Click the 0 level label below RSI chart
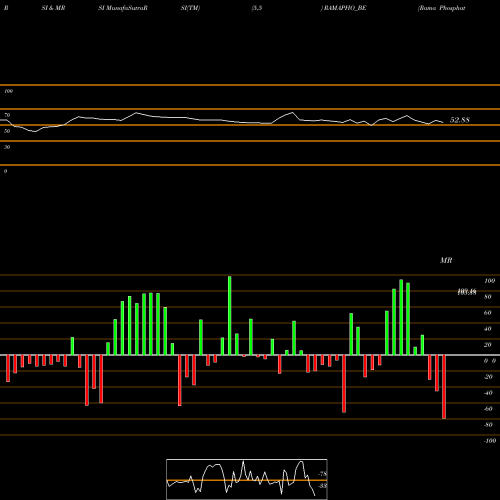Image resolution: width=500 pixels, height=500 pixels. (5, 171)
